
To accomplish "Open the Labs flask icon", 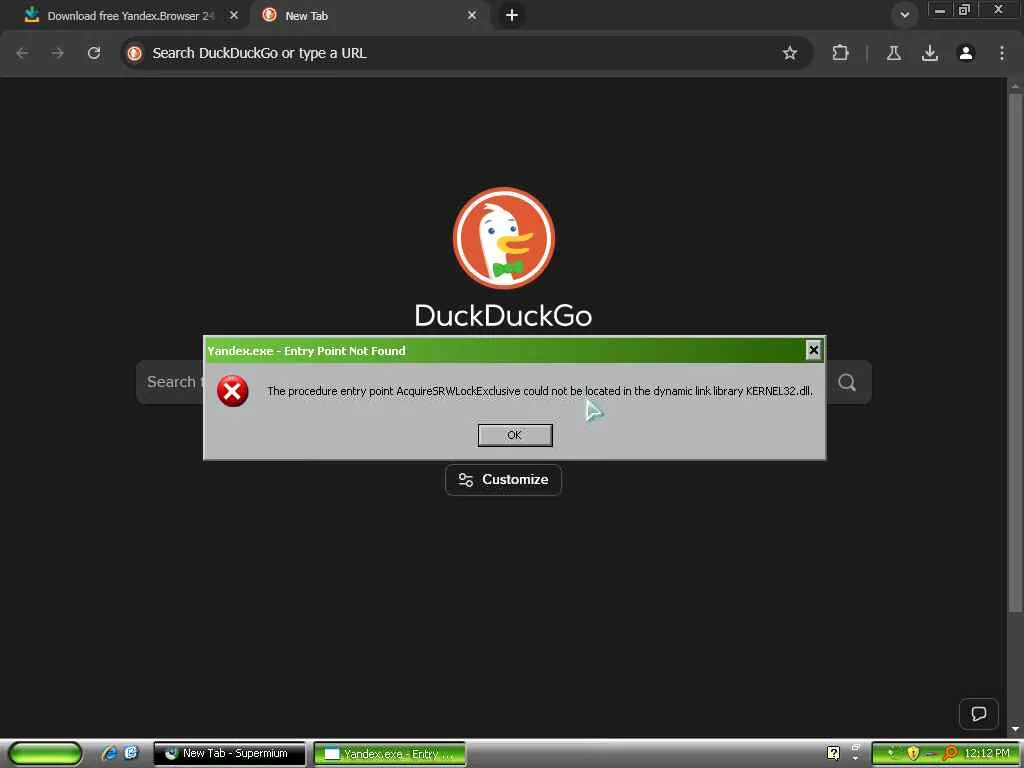I will 894,53.
